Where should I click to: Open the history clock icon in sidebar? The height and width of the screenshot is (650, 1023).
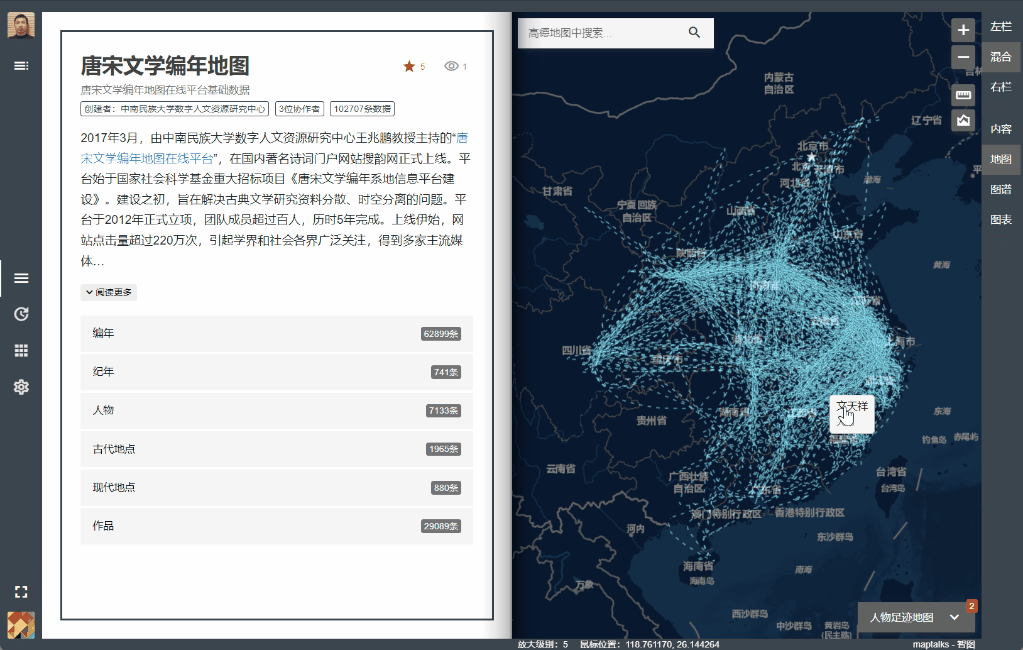(x=21, y=315)
